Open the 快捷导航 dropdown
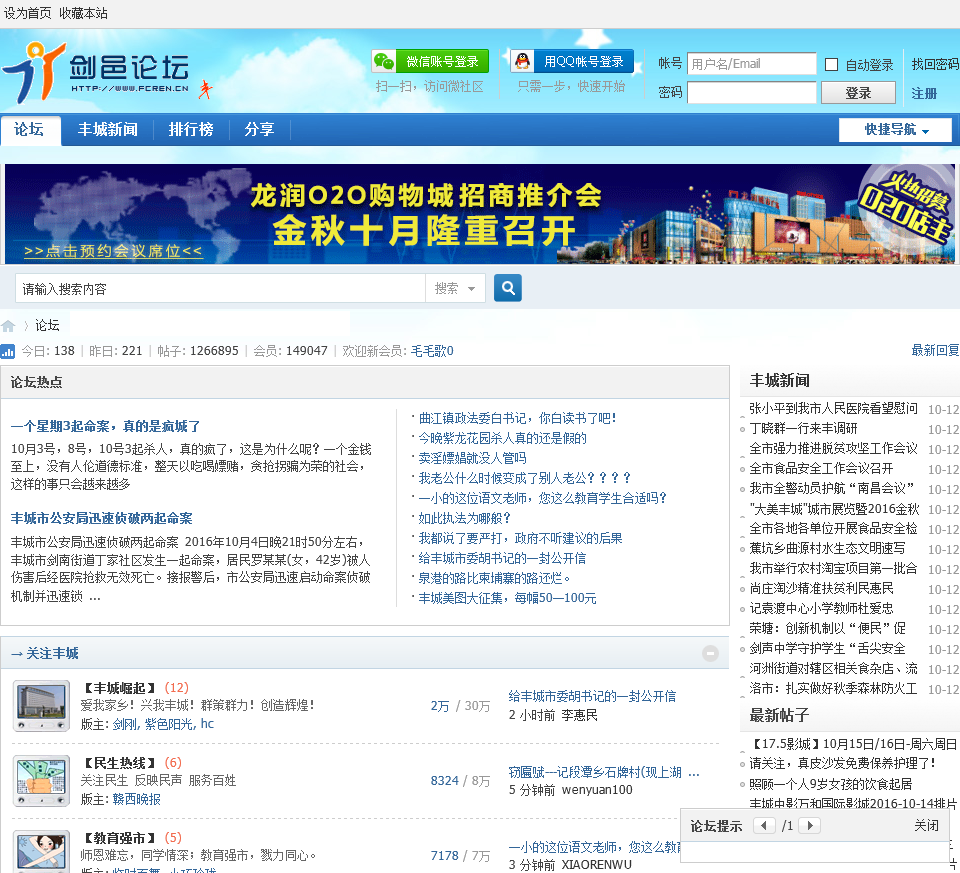The height and width of the screenshot is (873, 960). (x=895, y=130)
